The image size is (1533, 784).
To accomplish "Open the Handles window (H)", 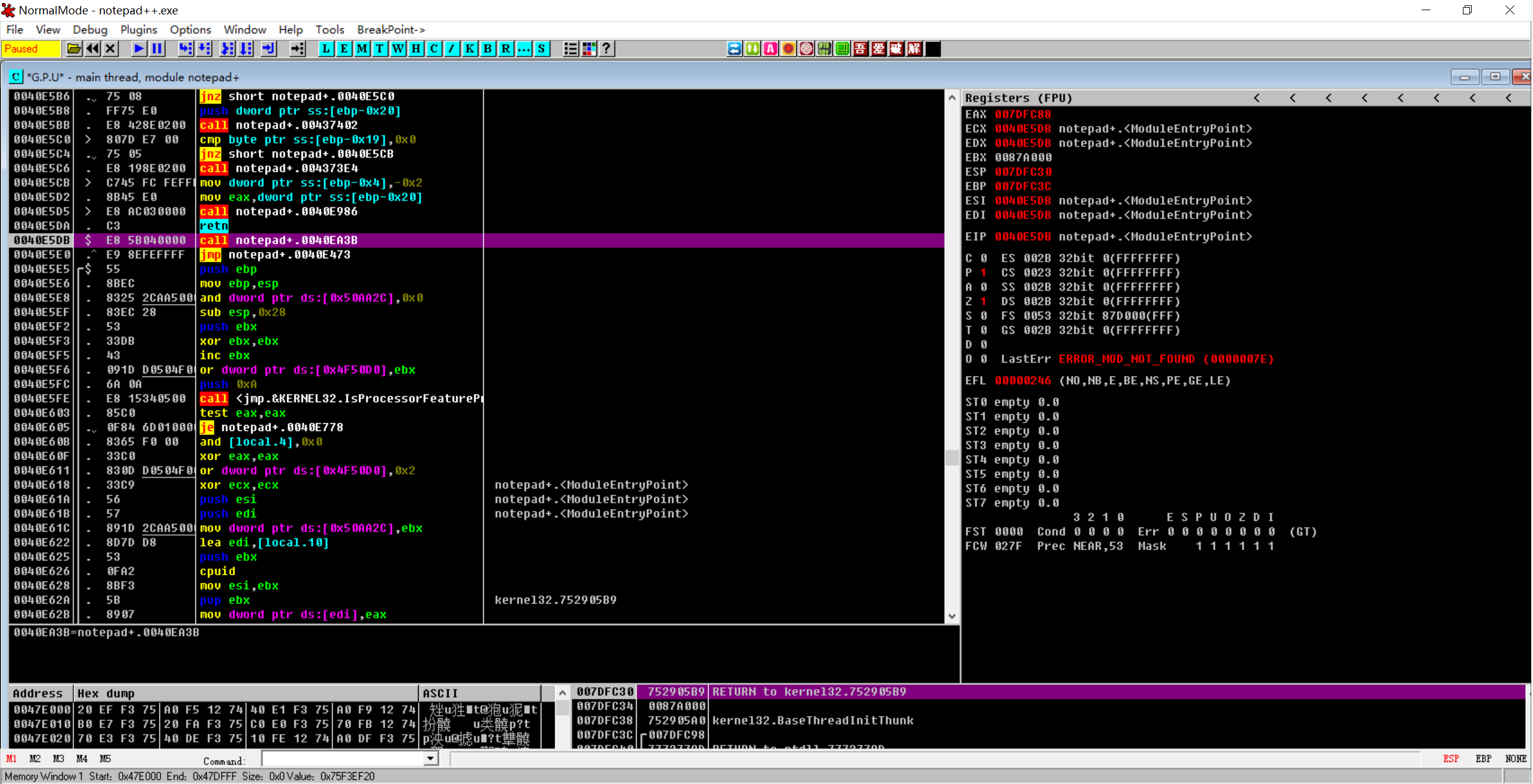I will pyautogui.click(x=415, y=49).
